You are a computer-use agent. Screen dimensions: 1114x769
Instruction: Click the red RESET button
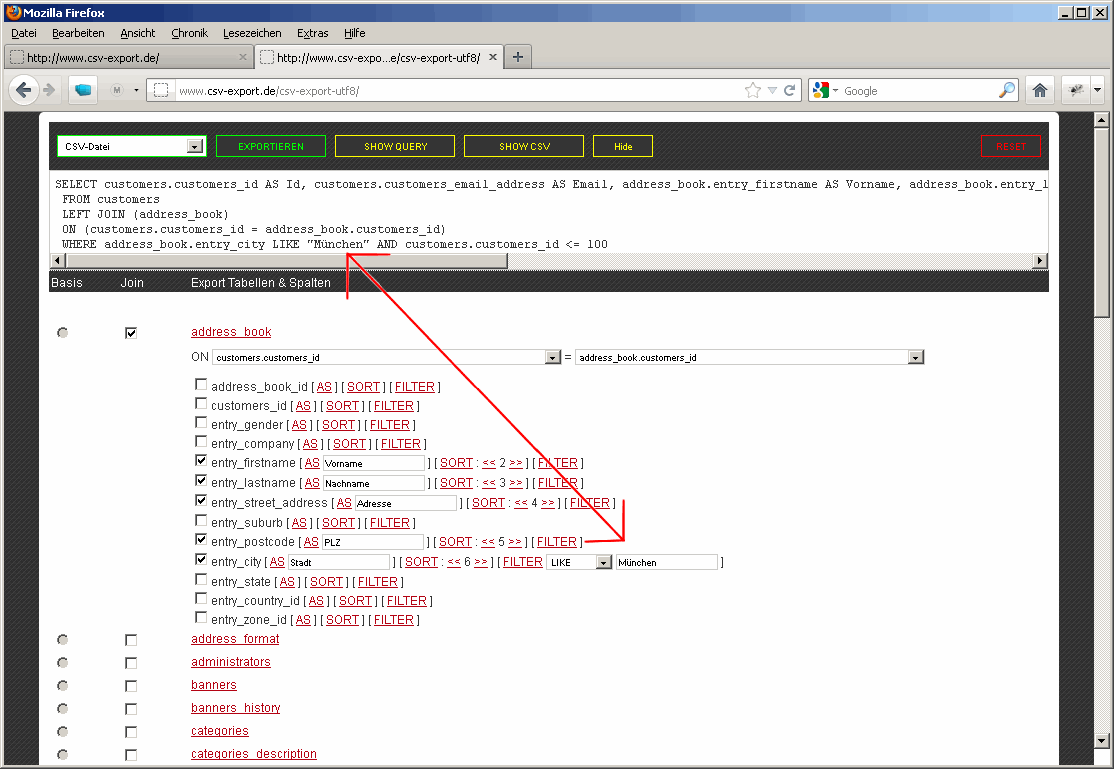coord(1011,146)
